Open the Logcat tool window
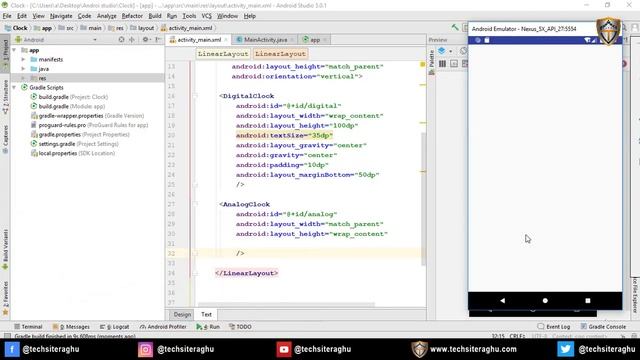The height and width of the screenshot is (360, 640). pos(114,327)
